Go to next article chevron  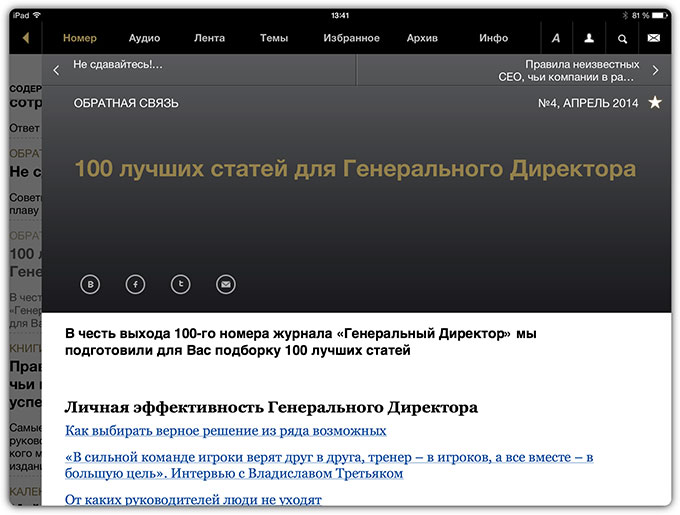(655, 70)
